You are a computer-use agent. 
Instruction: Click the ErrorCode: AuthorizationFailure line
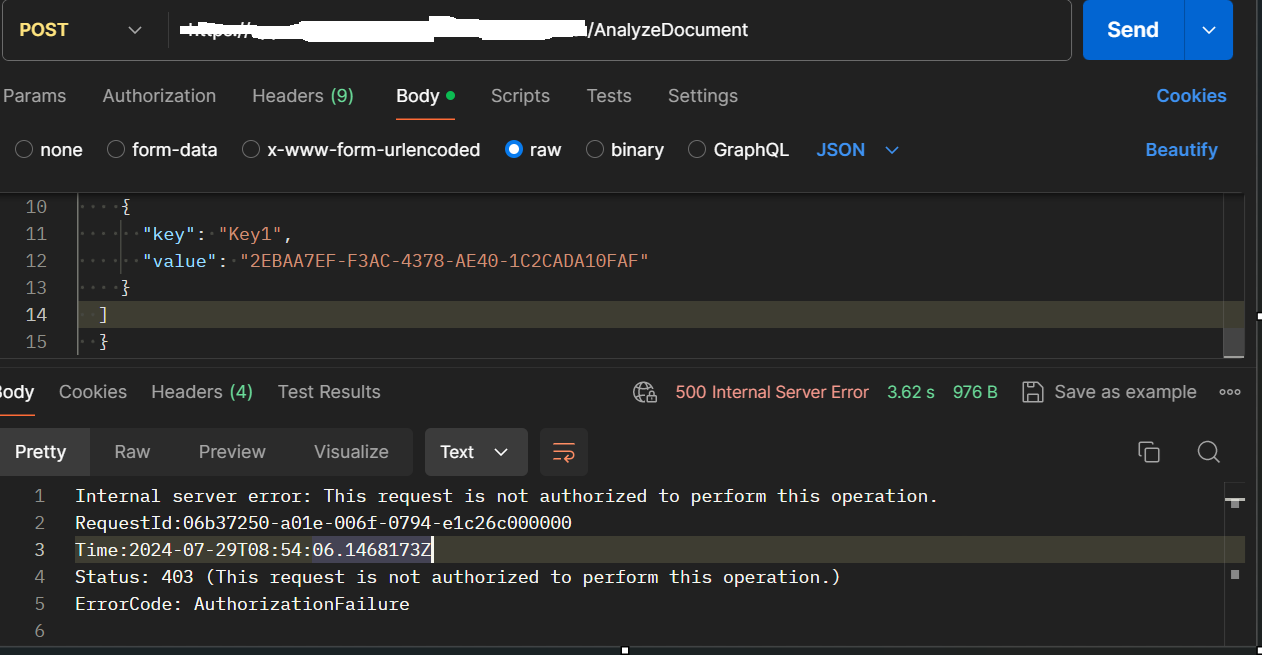tap(242, 604)
